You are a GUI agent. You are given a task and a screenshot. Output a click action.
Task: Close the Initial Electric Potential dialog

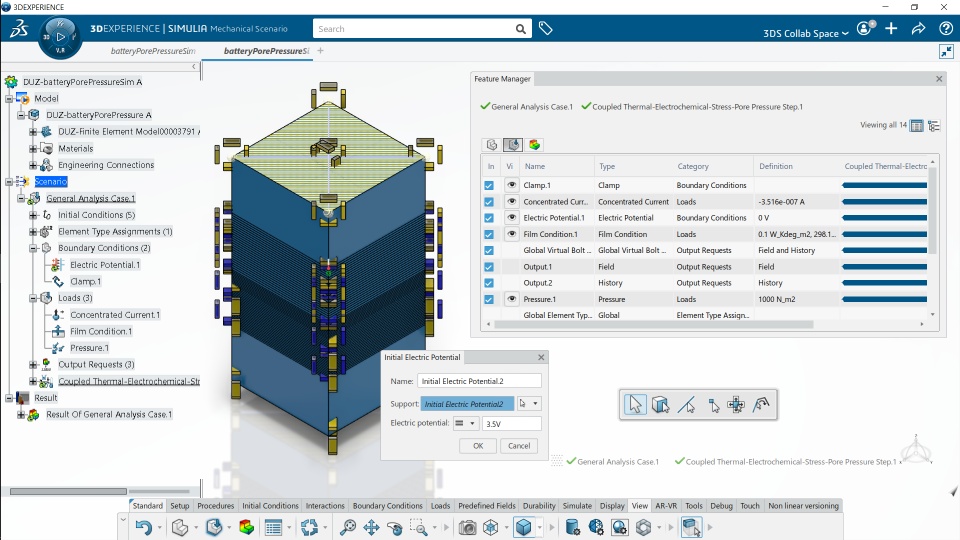(541, 357)
